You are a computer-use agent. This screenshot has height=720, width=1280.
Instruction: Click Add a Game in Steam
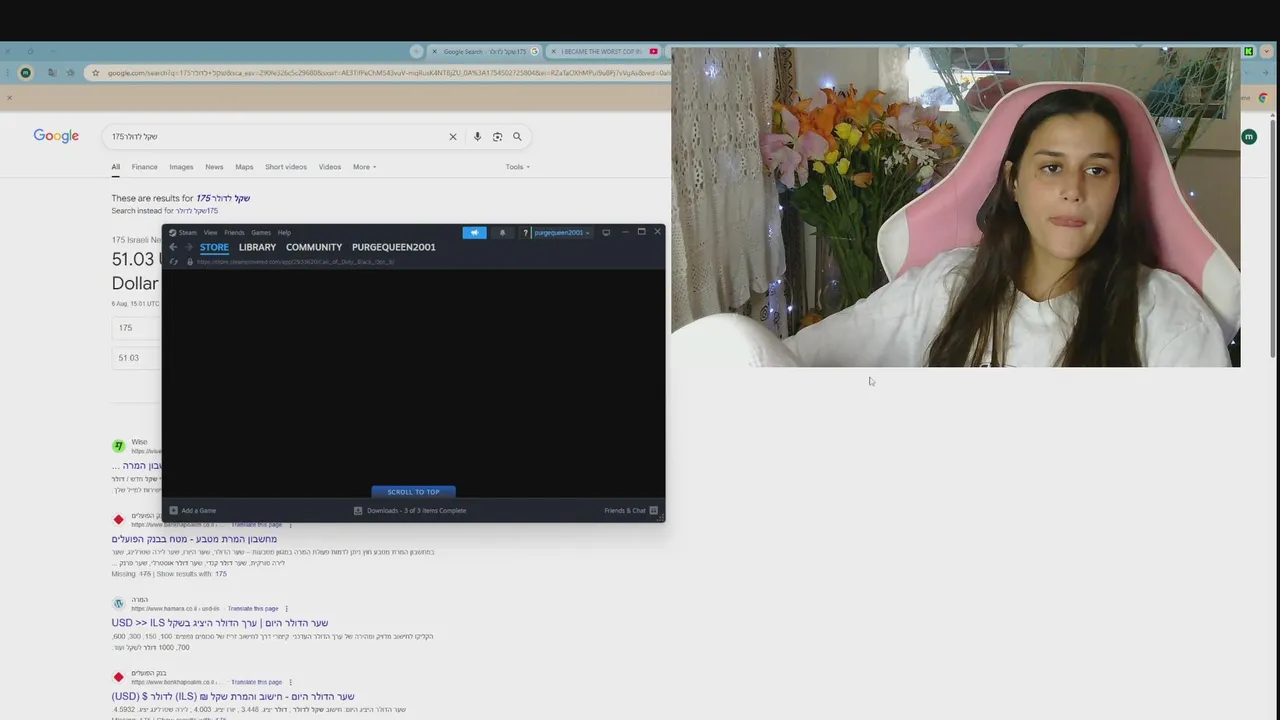point(192,510)
